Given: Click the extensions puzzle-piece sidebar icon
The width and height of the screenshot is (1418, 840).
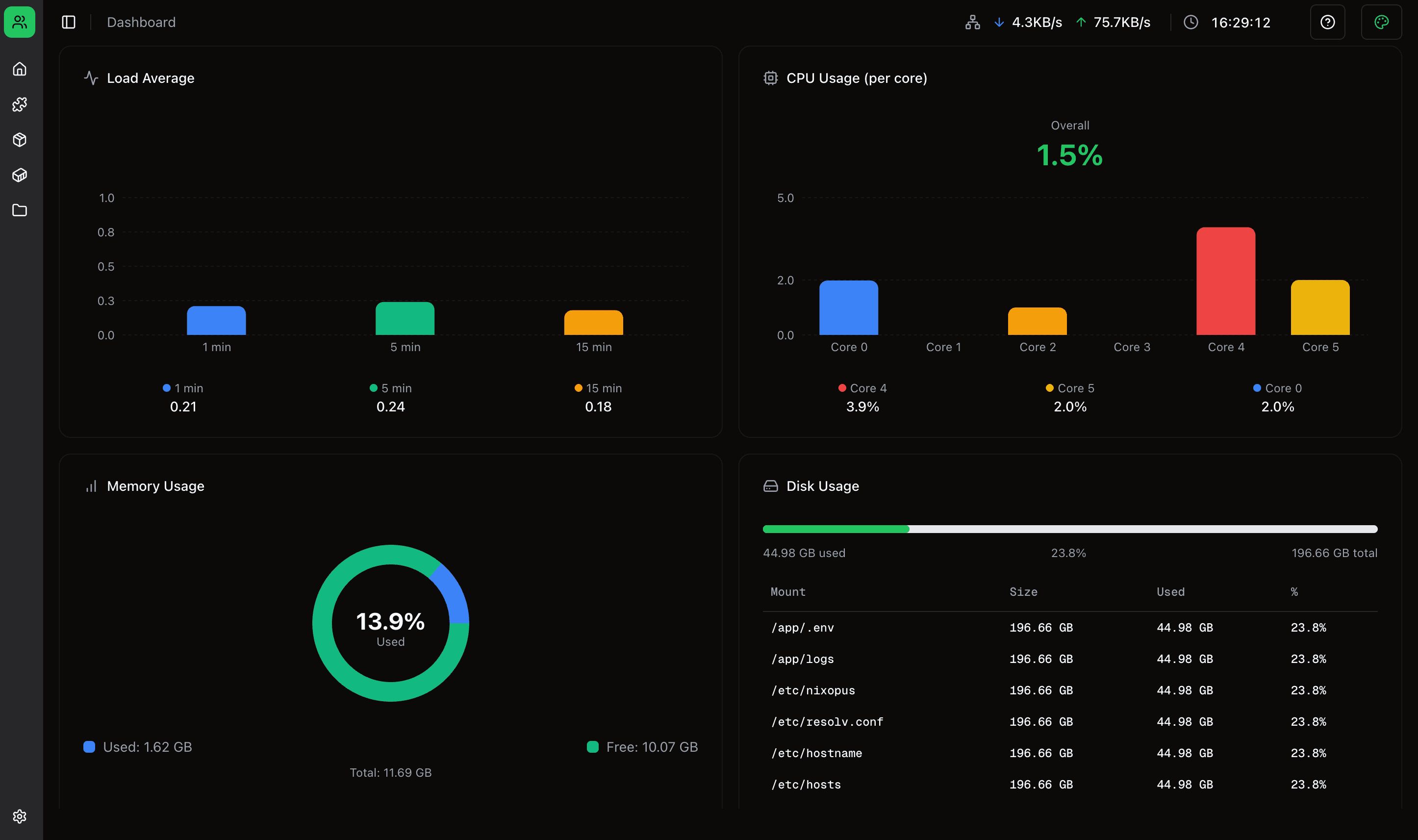Looking at the screenshot, I should [19, 104].
